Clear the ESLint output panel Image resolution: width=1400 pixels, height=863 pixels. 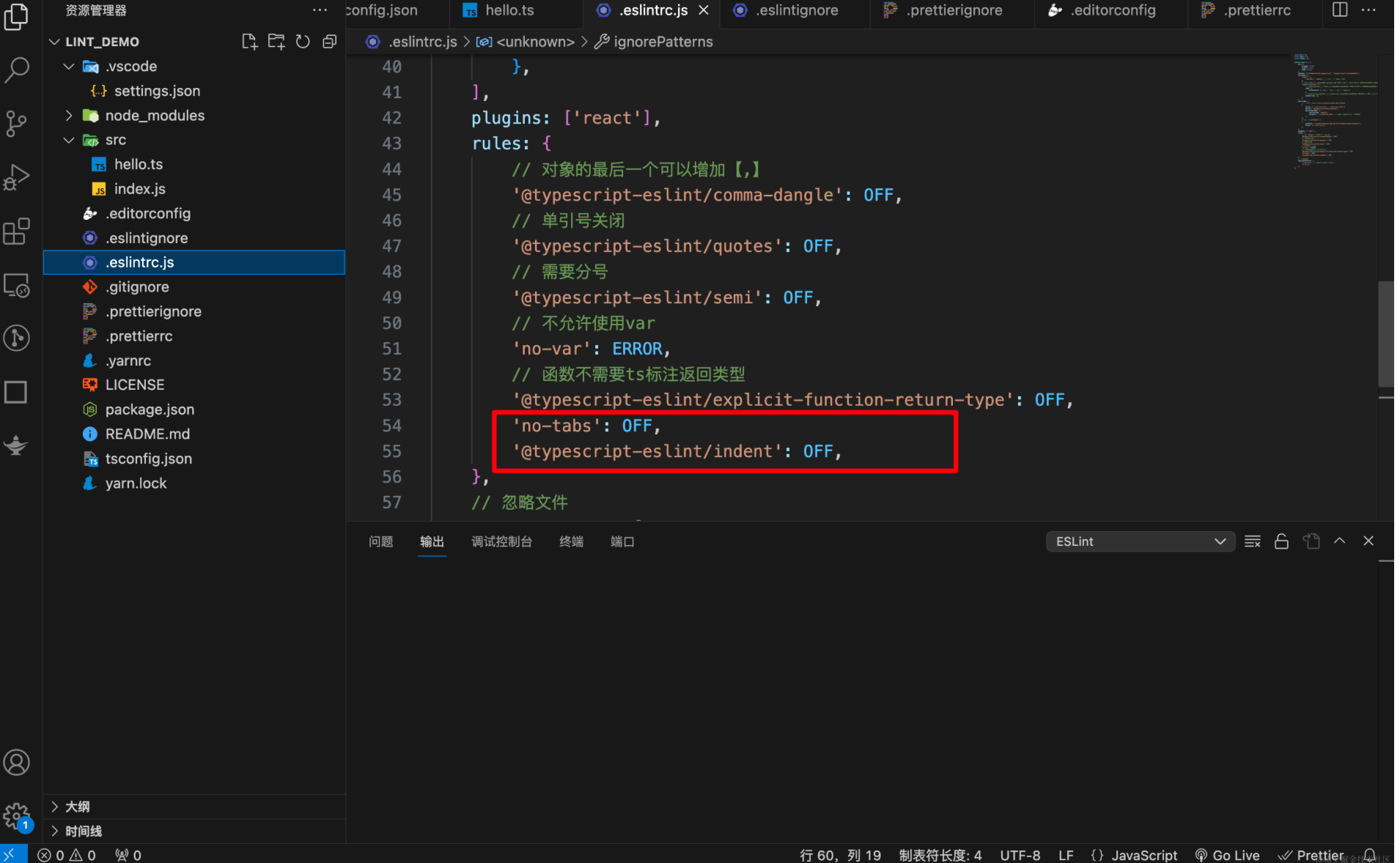1253,541
